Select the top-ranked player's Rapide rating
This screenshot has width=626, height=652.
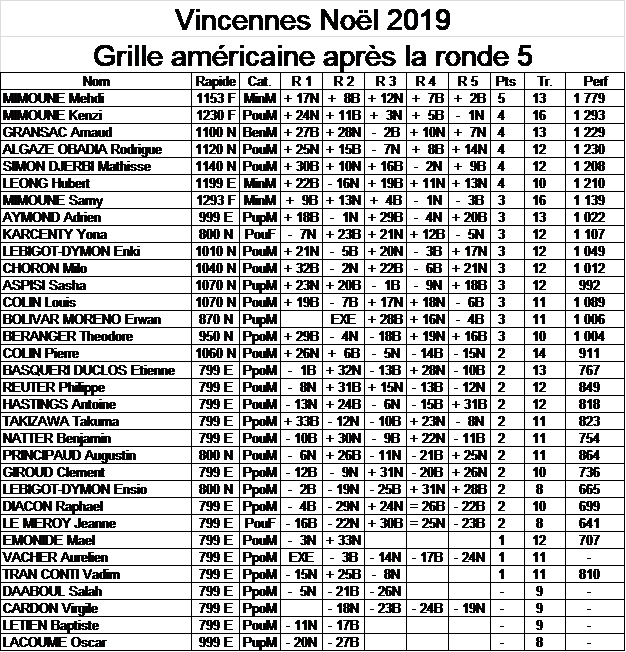pos(214,98)
